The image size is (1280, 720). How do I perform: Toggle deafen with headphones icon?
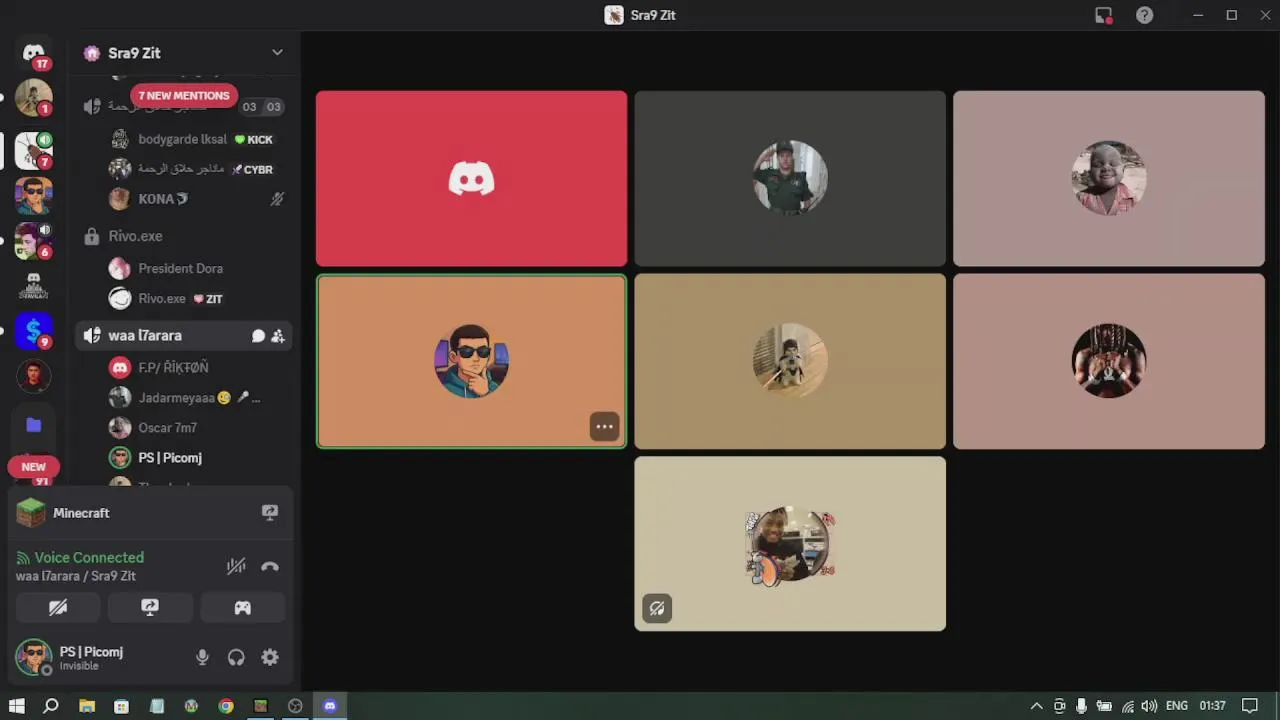pos(236,657)
